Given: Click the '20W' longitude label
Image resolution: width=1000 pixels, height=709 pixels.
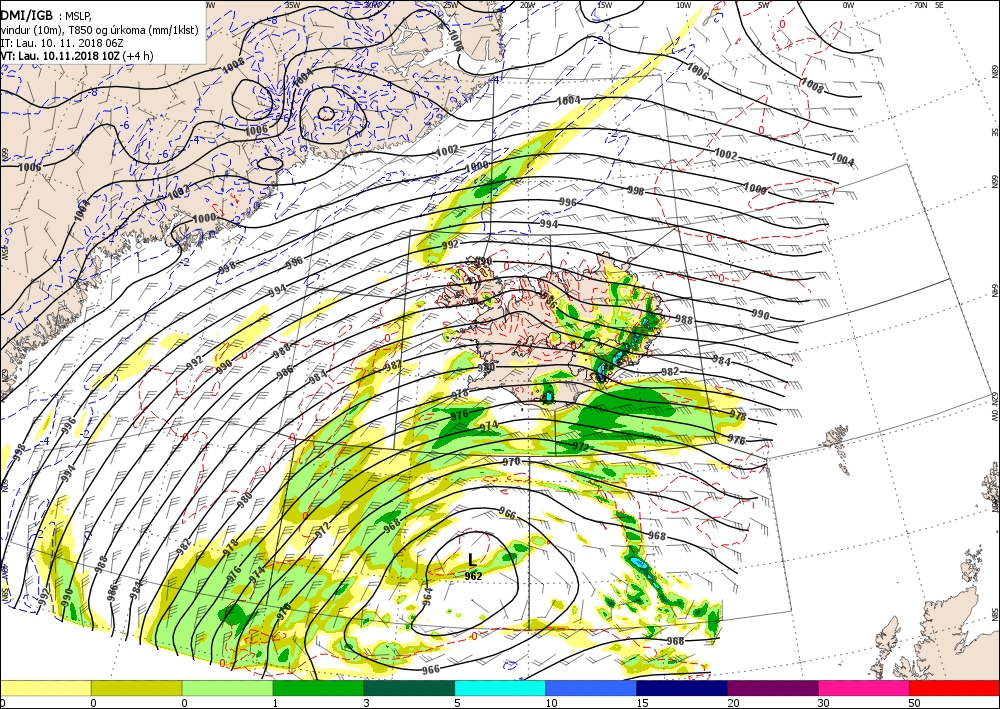Looking at the screenshot, I should pos(527,4).
